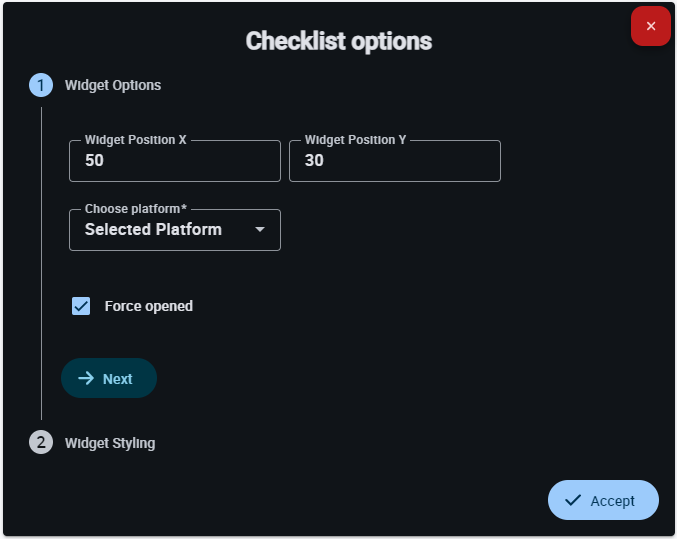Focus the Widget Position X field
Screen dimensions: 677x539
tap(175, 161)
